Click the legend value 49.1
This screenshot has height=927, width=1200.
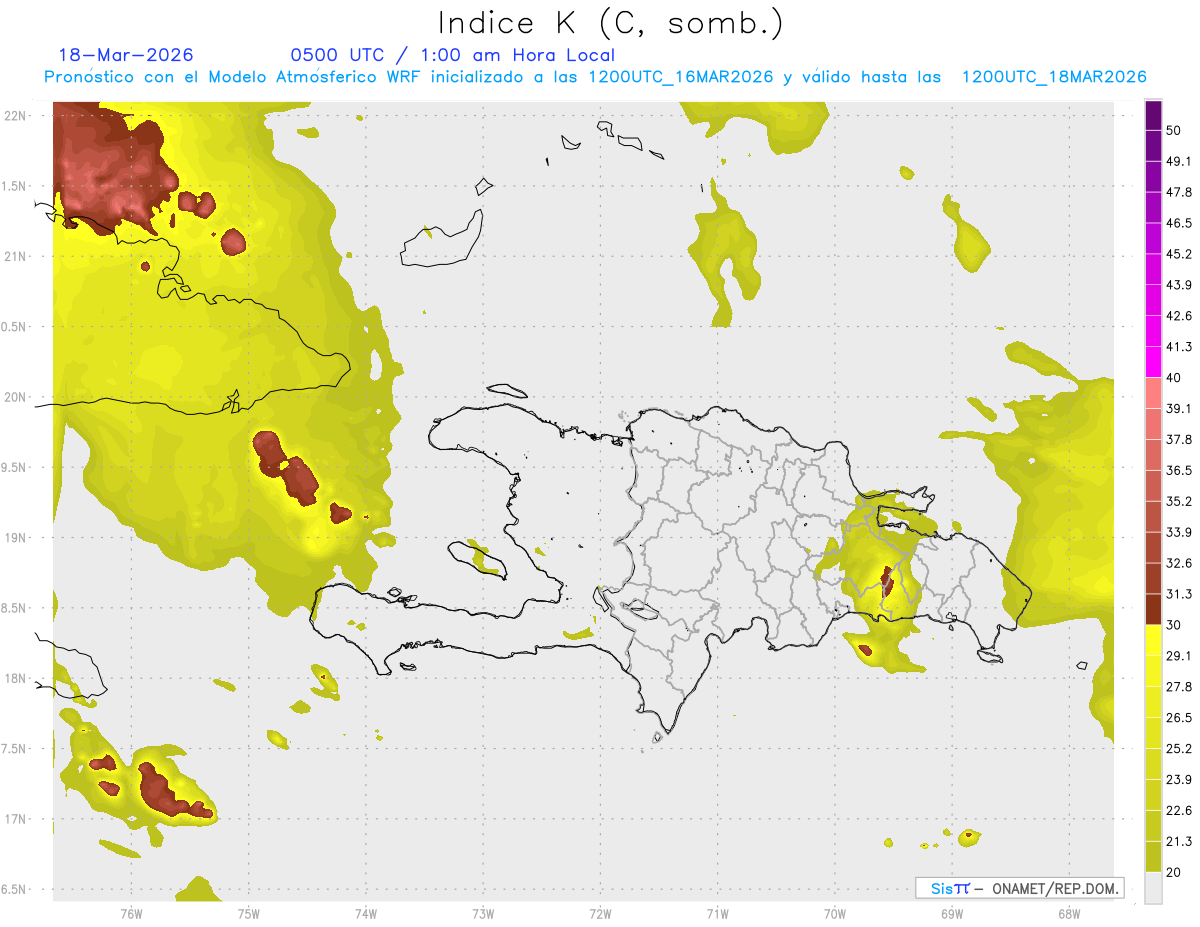pos(1179,161)
